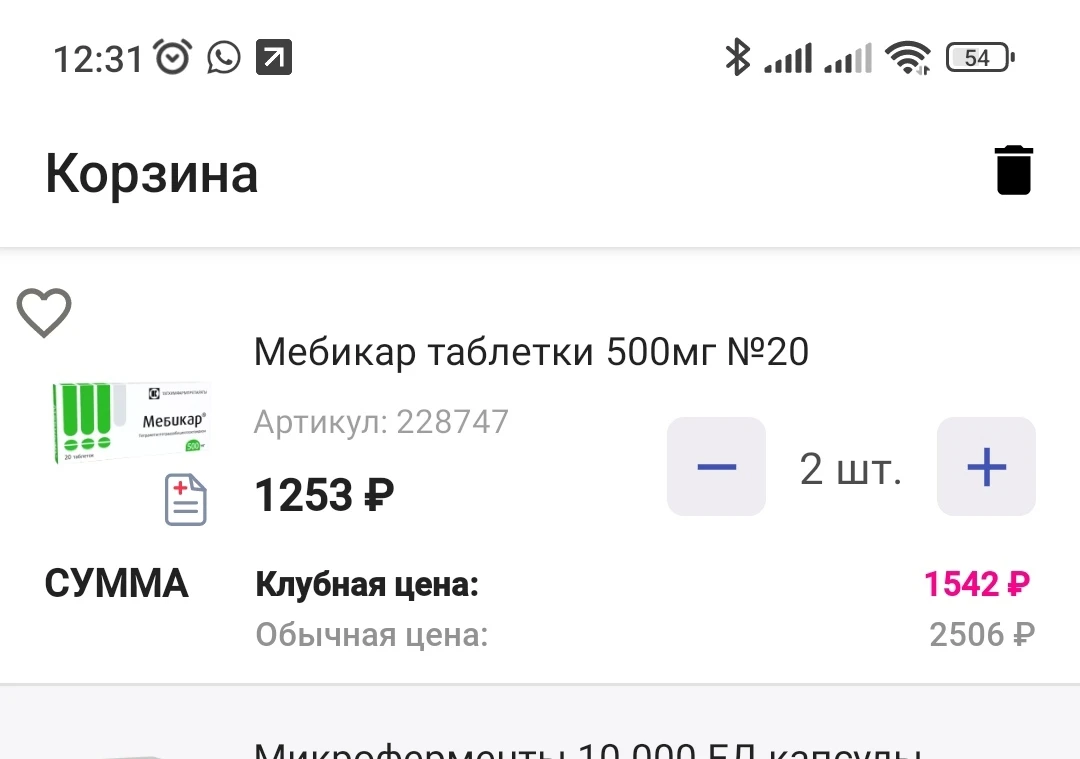The height and width of the screenshot is (759, 1080).
Task: Open Мебикар таблетки 500мг №20 product title
Action: (x=531, y=352)
